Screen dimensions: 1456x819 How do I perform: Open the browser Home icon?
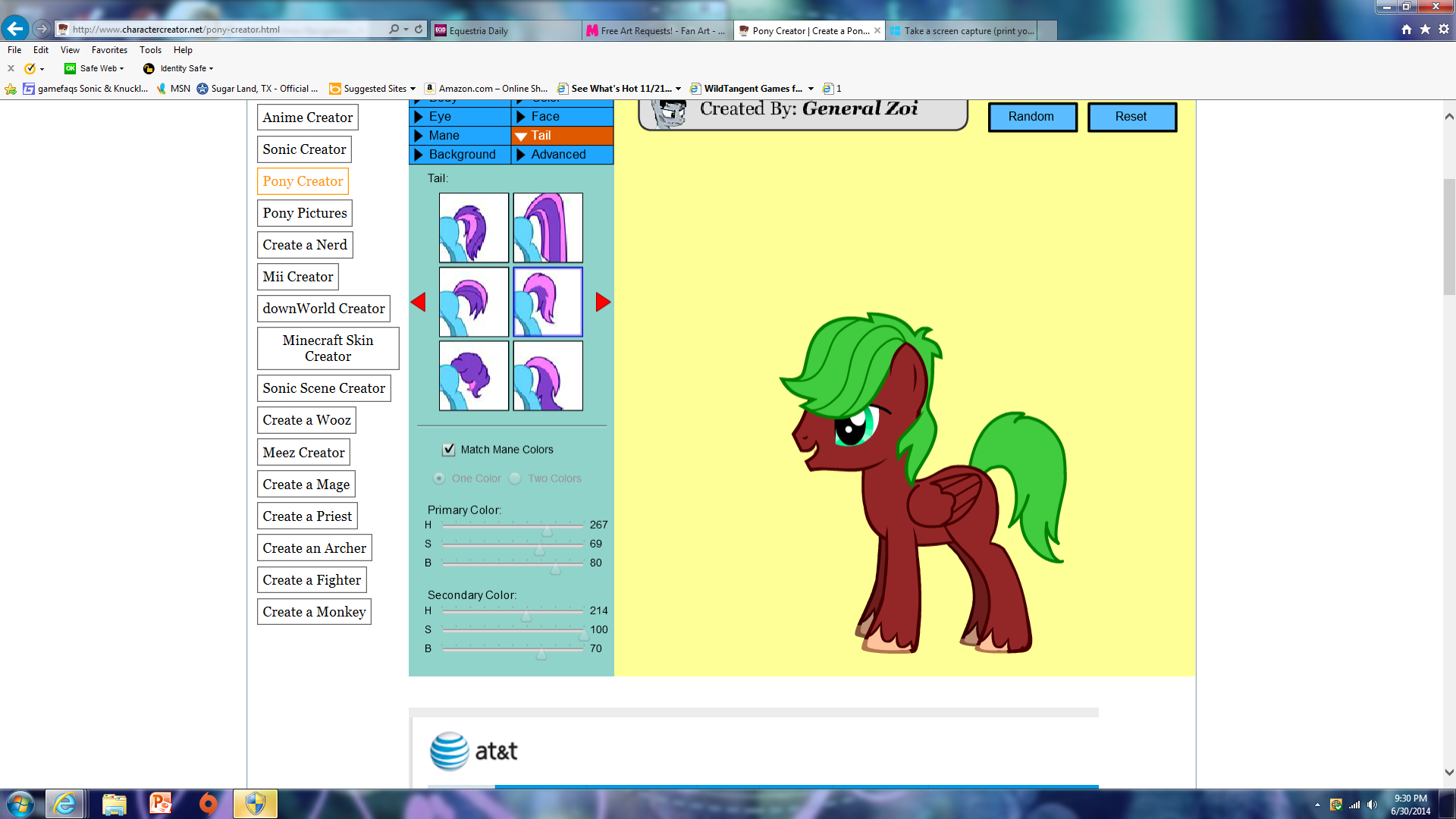[x=1407, y=30]
